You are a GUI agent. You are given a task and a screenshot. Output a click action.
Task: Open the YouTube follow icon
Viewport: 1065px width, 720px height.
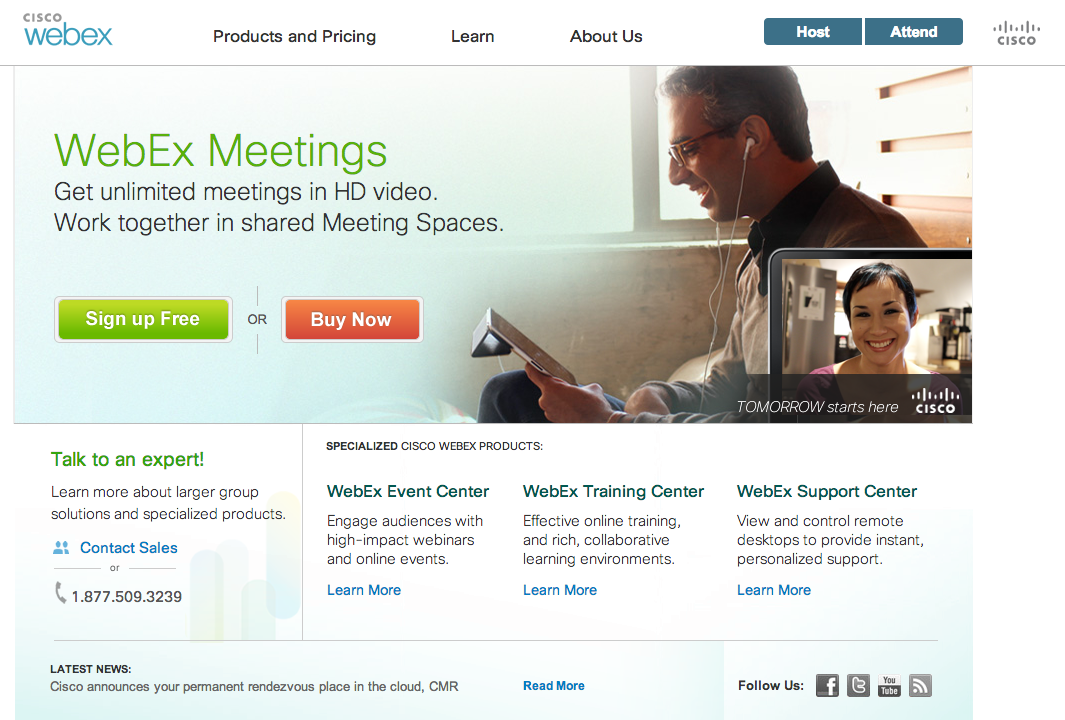[889, 685]
